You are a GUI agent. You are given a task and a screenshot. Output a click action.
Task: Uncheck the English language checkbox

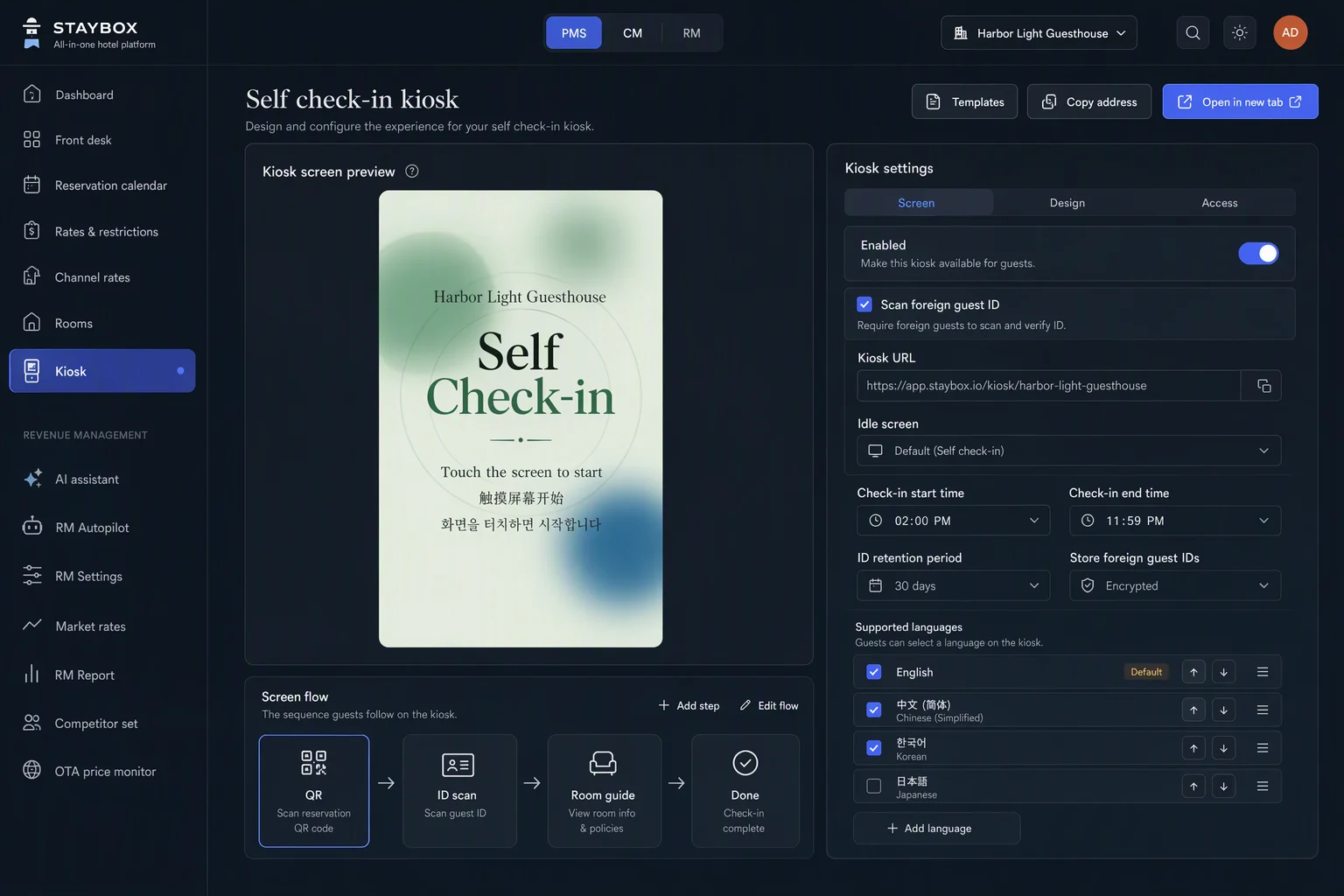873,672
